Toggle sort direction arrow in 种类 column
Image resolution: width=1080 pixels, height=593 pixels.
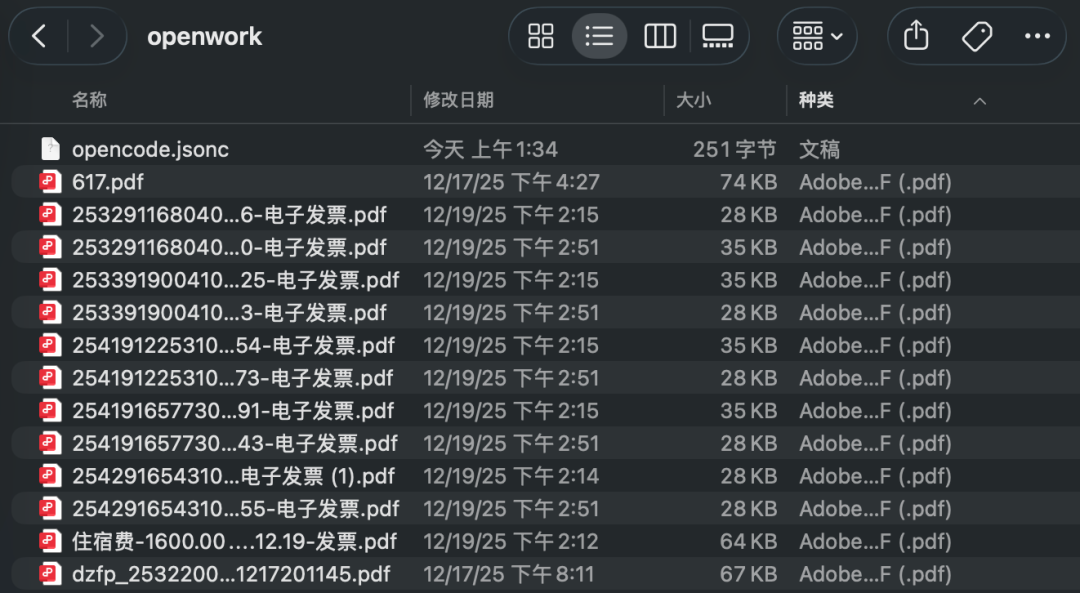tap(980, 101)
